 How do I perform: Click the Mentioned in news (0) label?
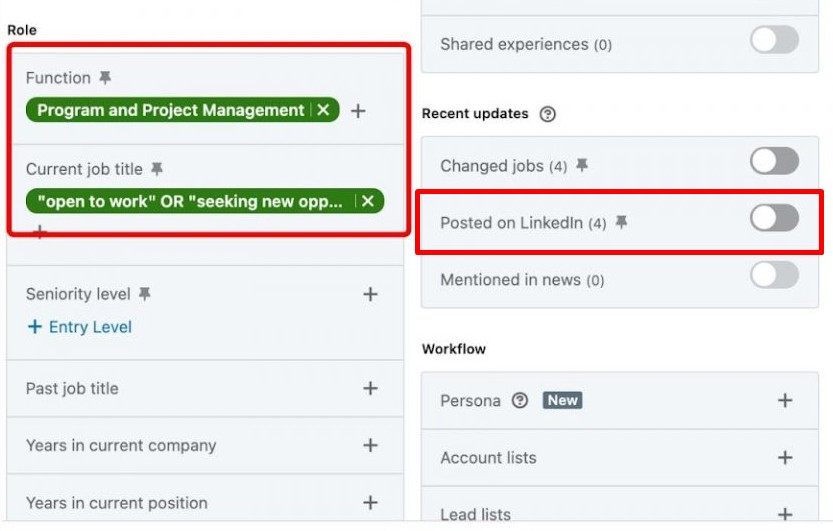tap(522, 280)
